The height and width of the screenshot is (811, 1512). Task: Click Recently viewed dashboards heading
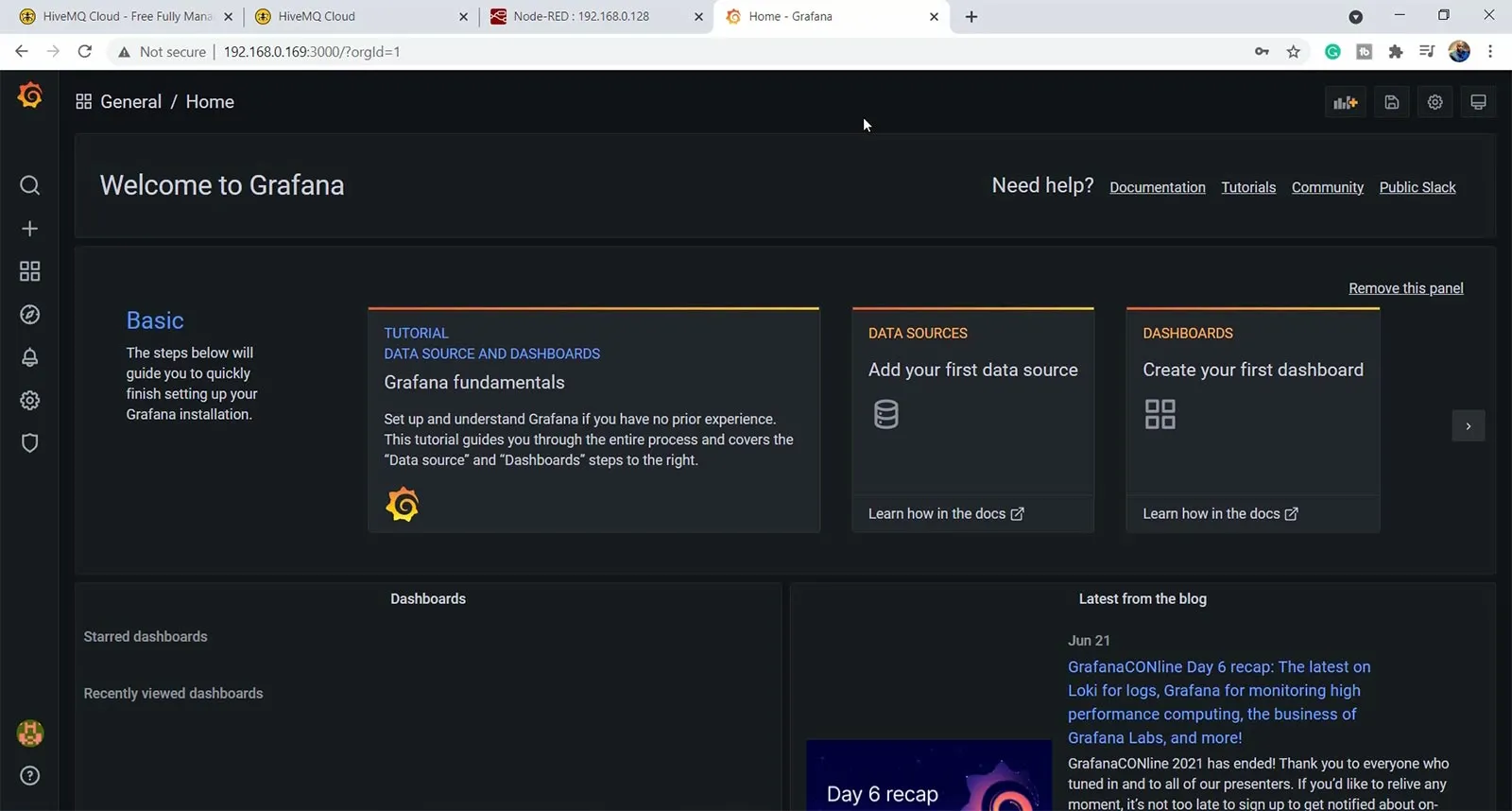tap(173, 694)
